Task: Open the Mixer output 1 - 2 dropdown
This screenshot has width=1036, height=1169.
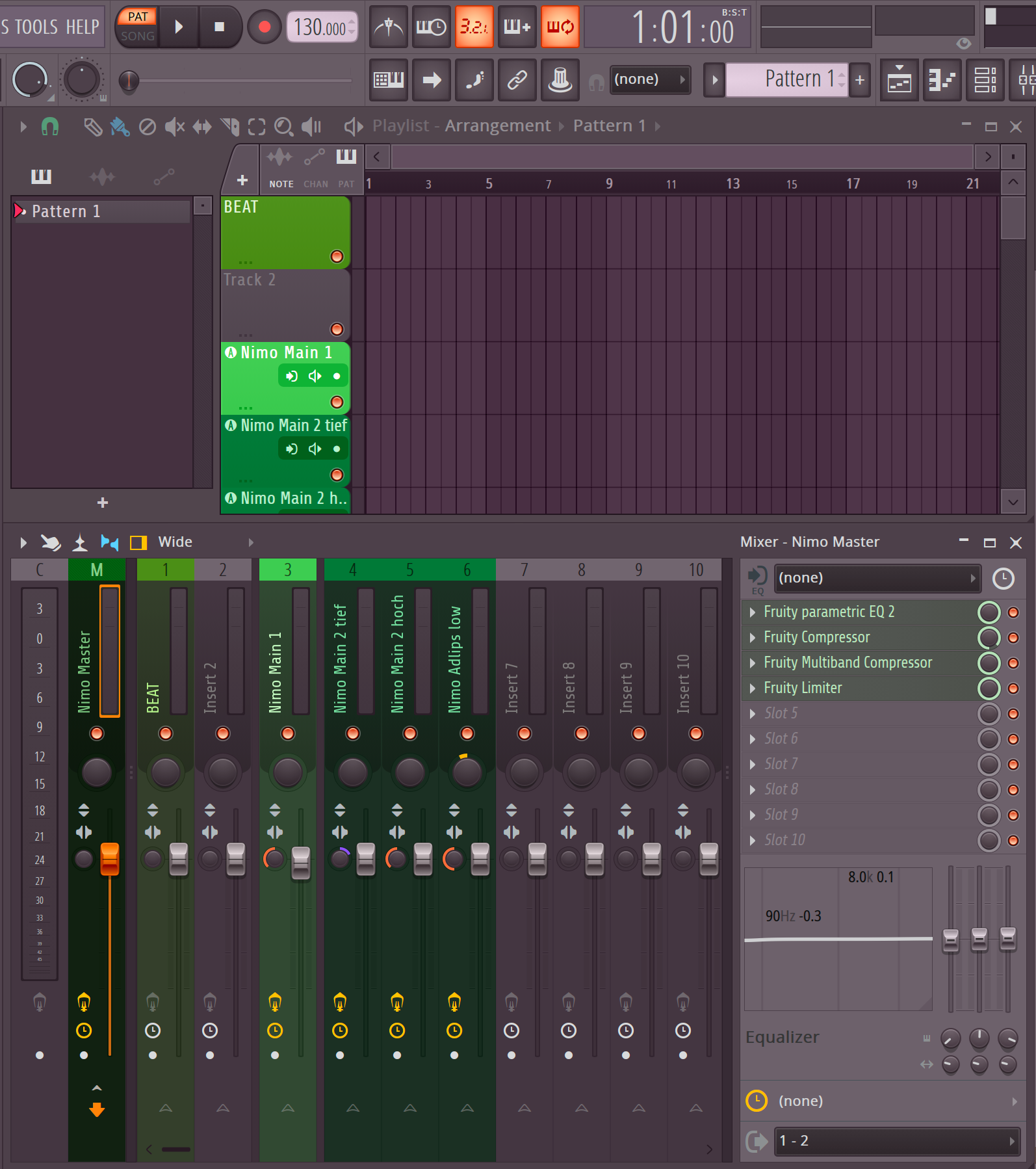Action: 897,1141
